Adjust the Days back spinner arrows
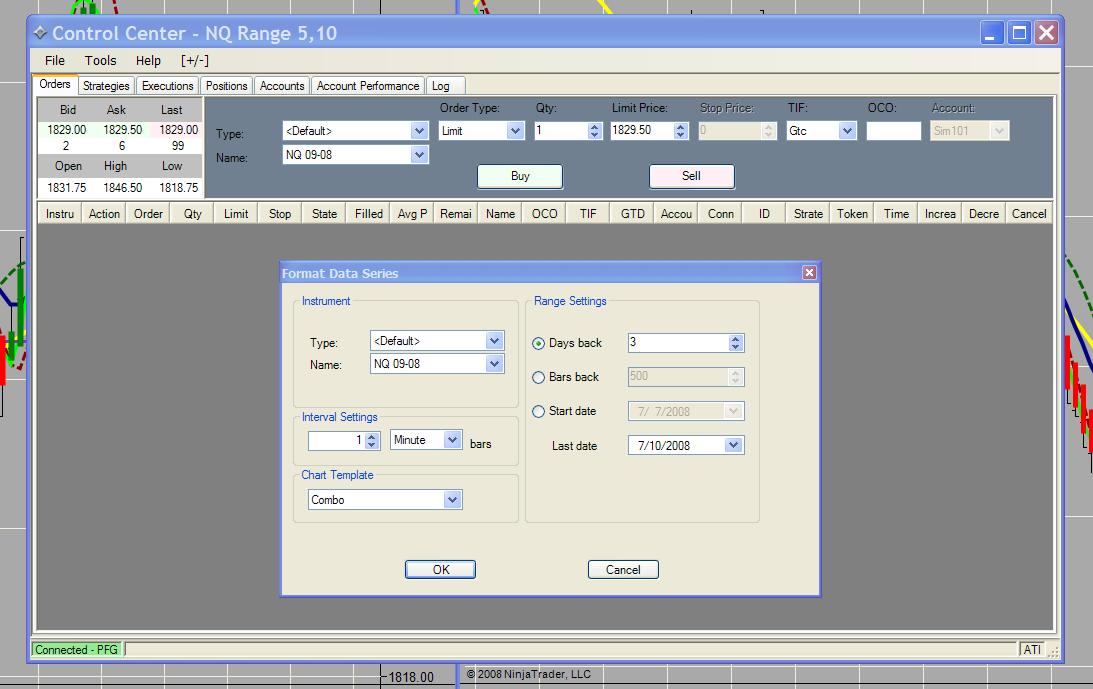1093x689 pixels. pyautogui.click(x=735, y=342)
